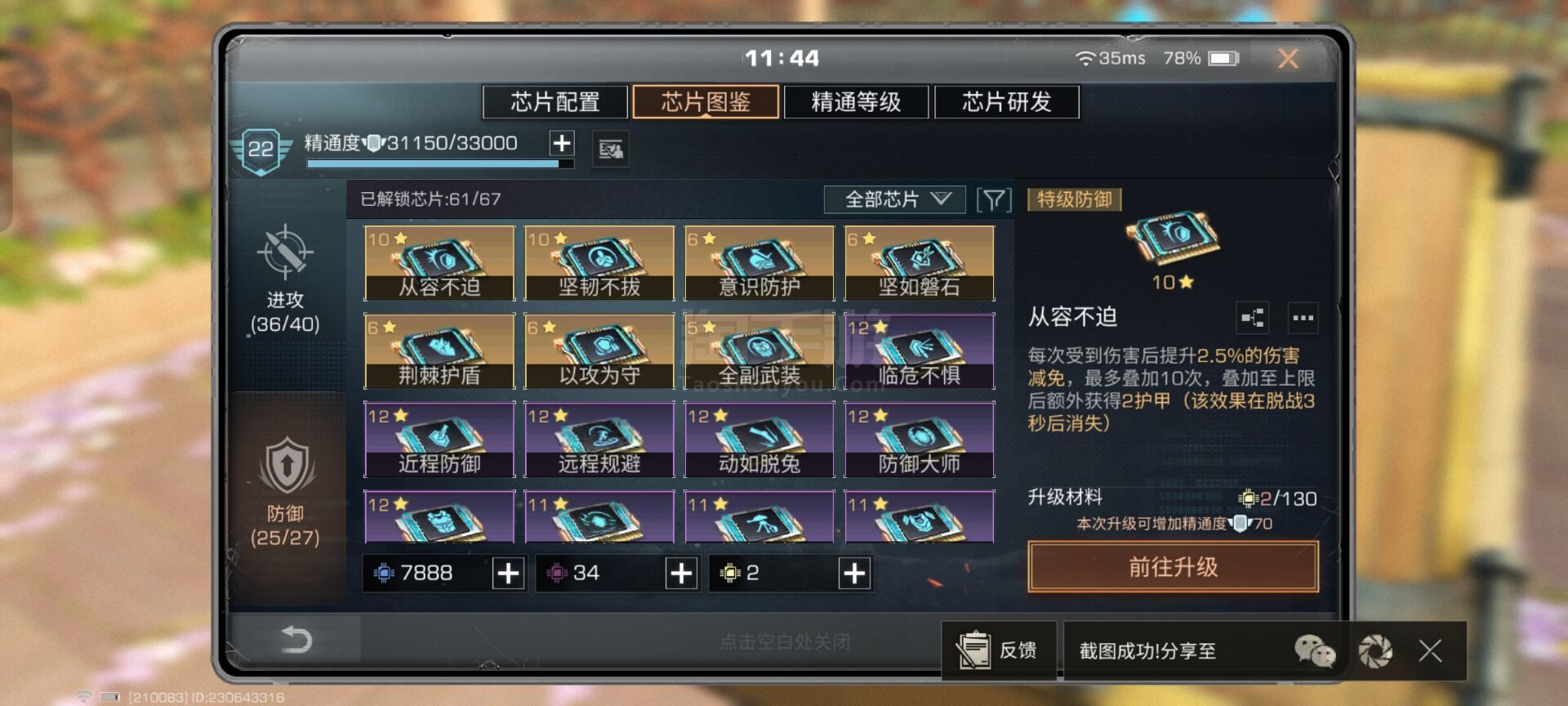Add more purple chip currency 34
This screenshot has width=1568, height=706.
[681, 574]
